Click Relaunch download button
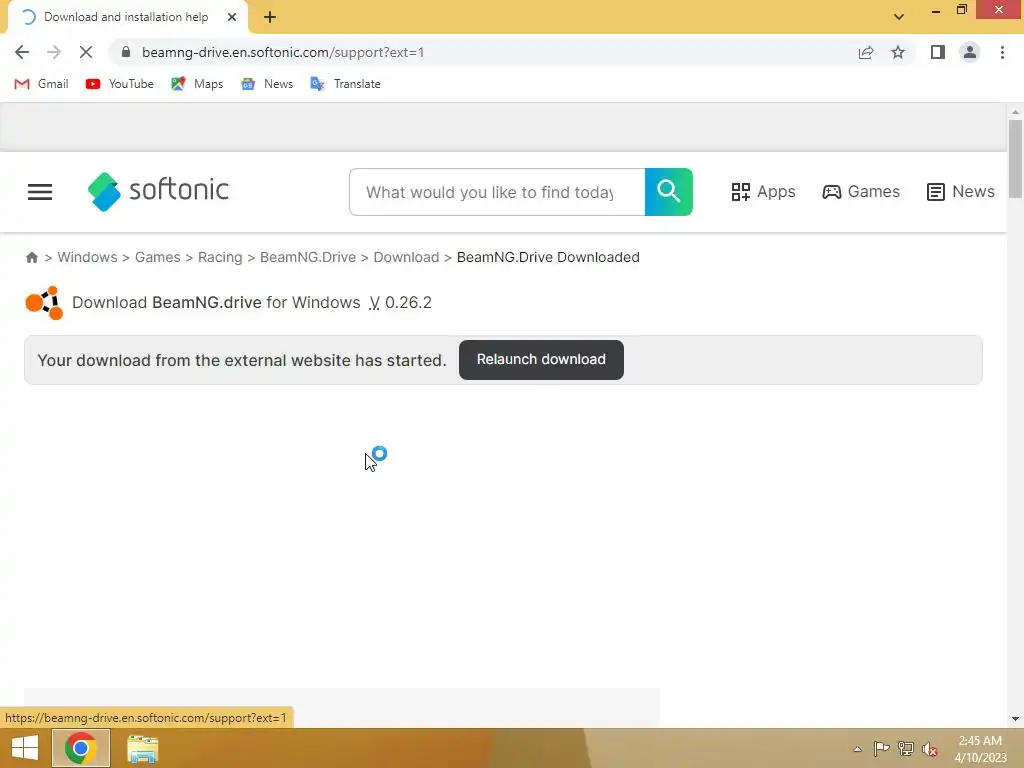This screenshot has width=1024, height=768. coord(541,360)
